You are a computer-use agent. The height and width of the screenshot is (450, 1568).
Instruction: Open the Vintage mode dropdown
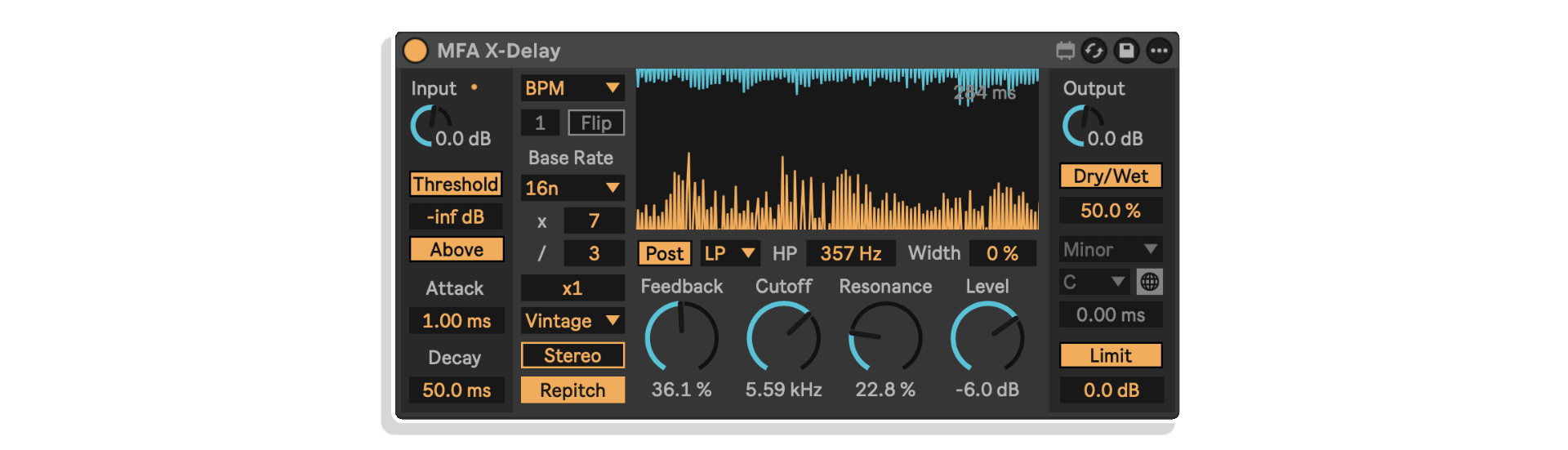click(572, 320)
